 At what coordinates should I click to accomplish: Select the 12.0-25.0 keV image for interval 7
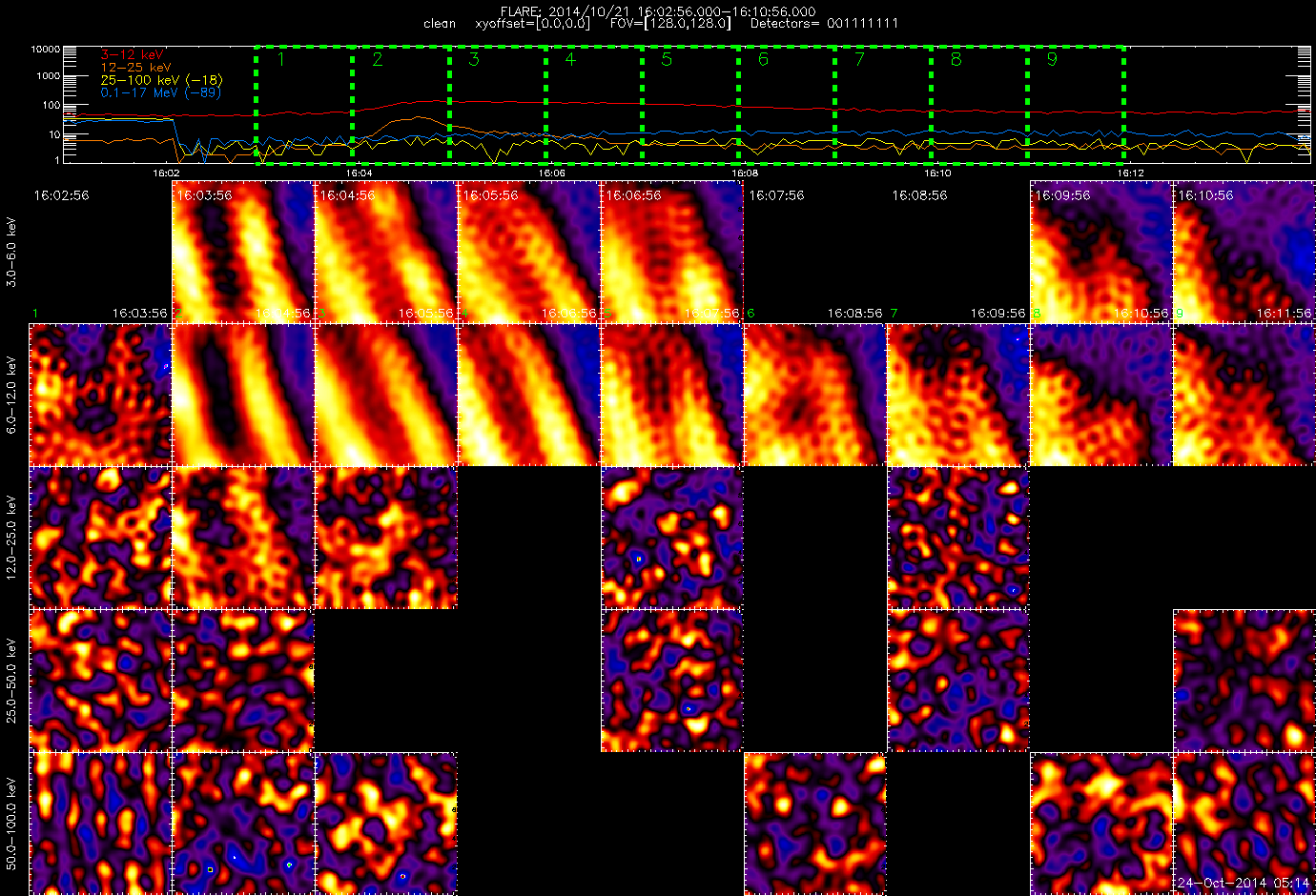click(958, 538)
